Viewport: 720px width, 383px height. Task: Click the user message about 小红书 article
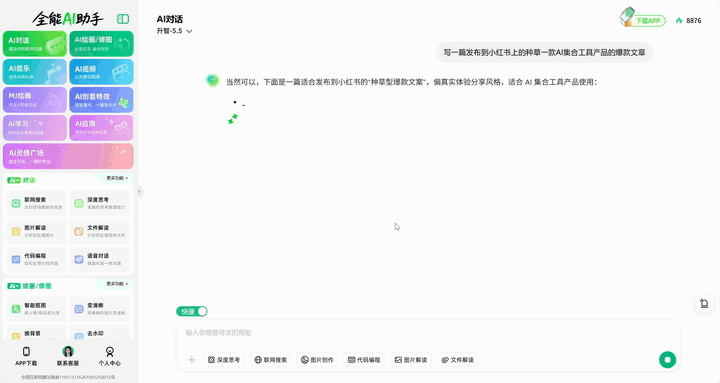(x=544, y=52)
